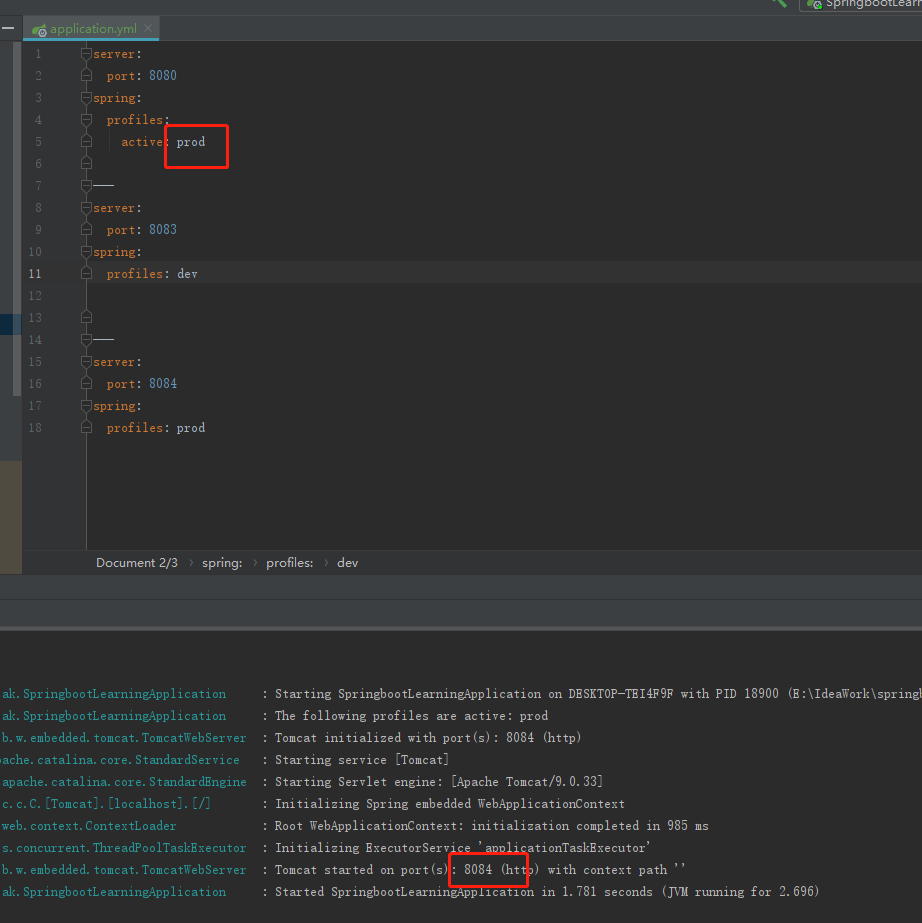Click line number 18 in the gutter
Screen dimensions: 922x923
[35, 428]
